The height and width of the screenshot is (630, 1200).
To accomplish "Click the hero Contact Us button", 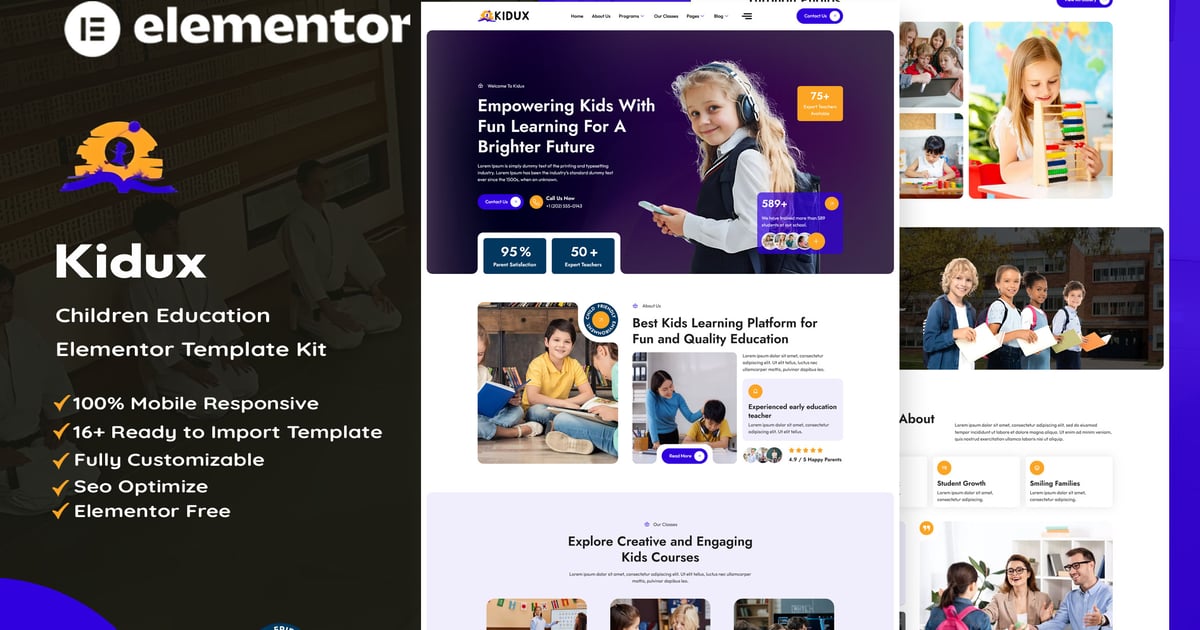I will (x=500, y=202).
